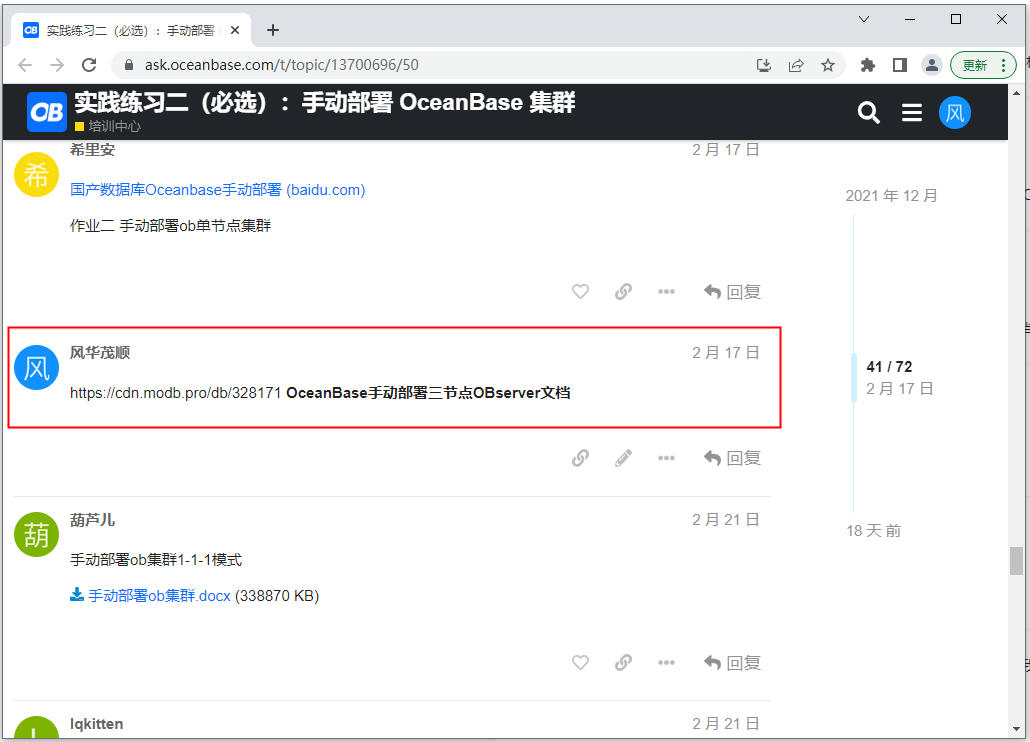Click the page vertical scrollbar thumb
Viewport: 1030px width, 742px height.
1016,561
